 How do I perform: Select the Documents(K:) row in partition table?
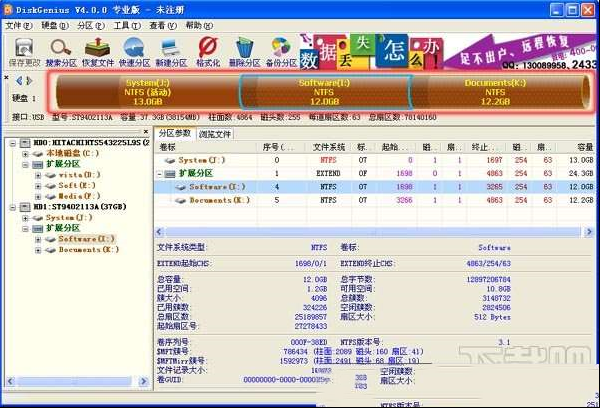click(x=374, y=200)
